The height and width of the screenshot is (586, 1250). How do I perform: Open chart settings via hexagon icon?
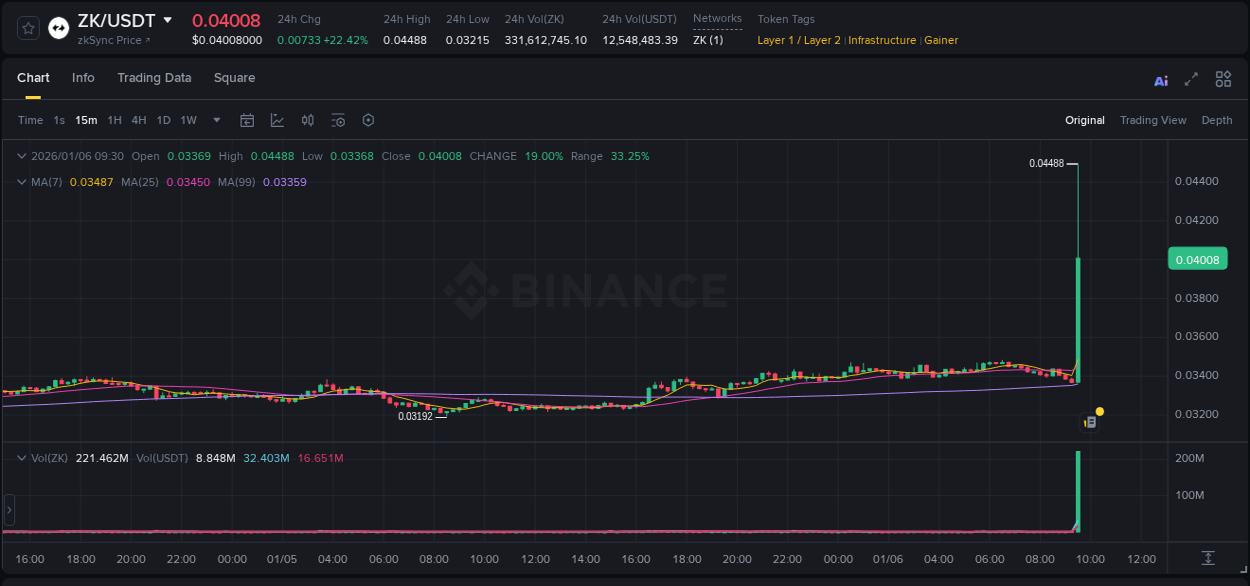pos(368,120)
